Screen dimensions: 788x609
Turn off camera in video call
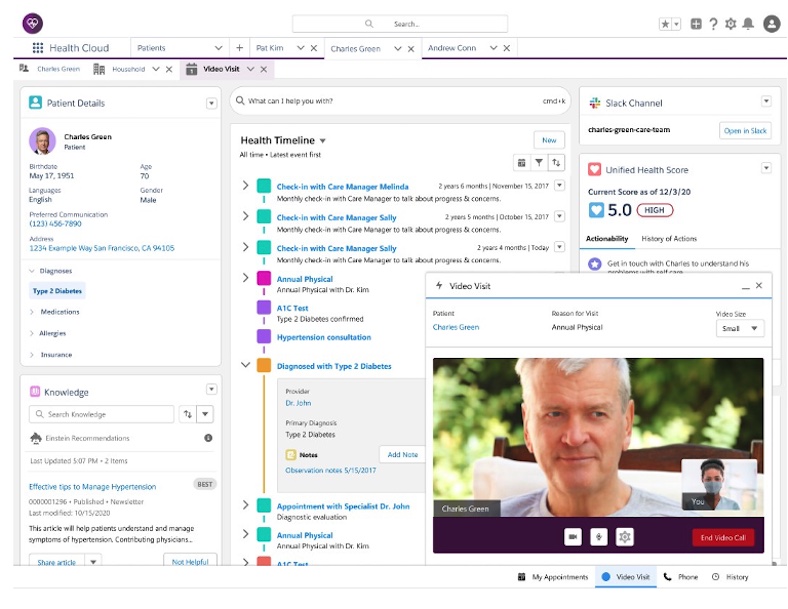pyautogui.click(x=573, y=537)
